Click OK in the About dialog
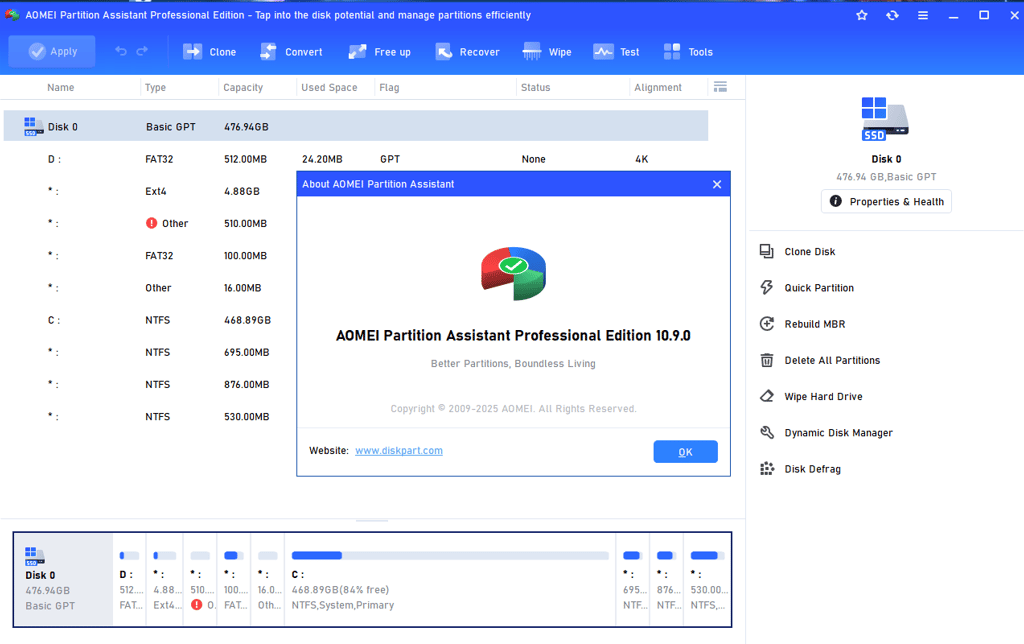This screenshot has height=644, width=1024. click(686, 451)
